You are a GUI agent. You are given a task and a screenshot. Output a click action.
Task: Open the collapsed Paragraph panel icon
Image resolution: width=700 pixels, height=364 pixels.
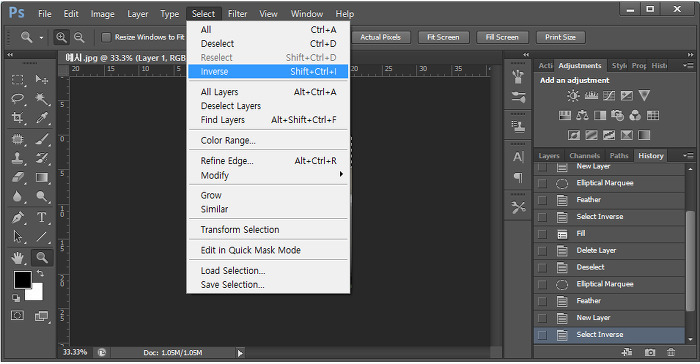coord(518,178)
